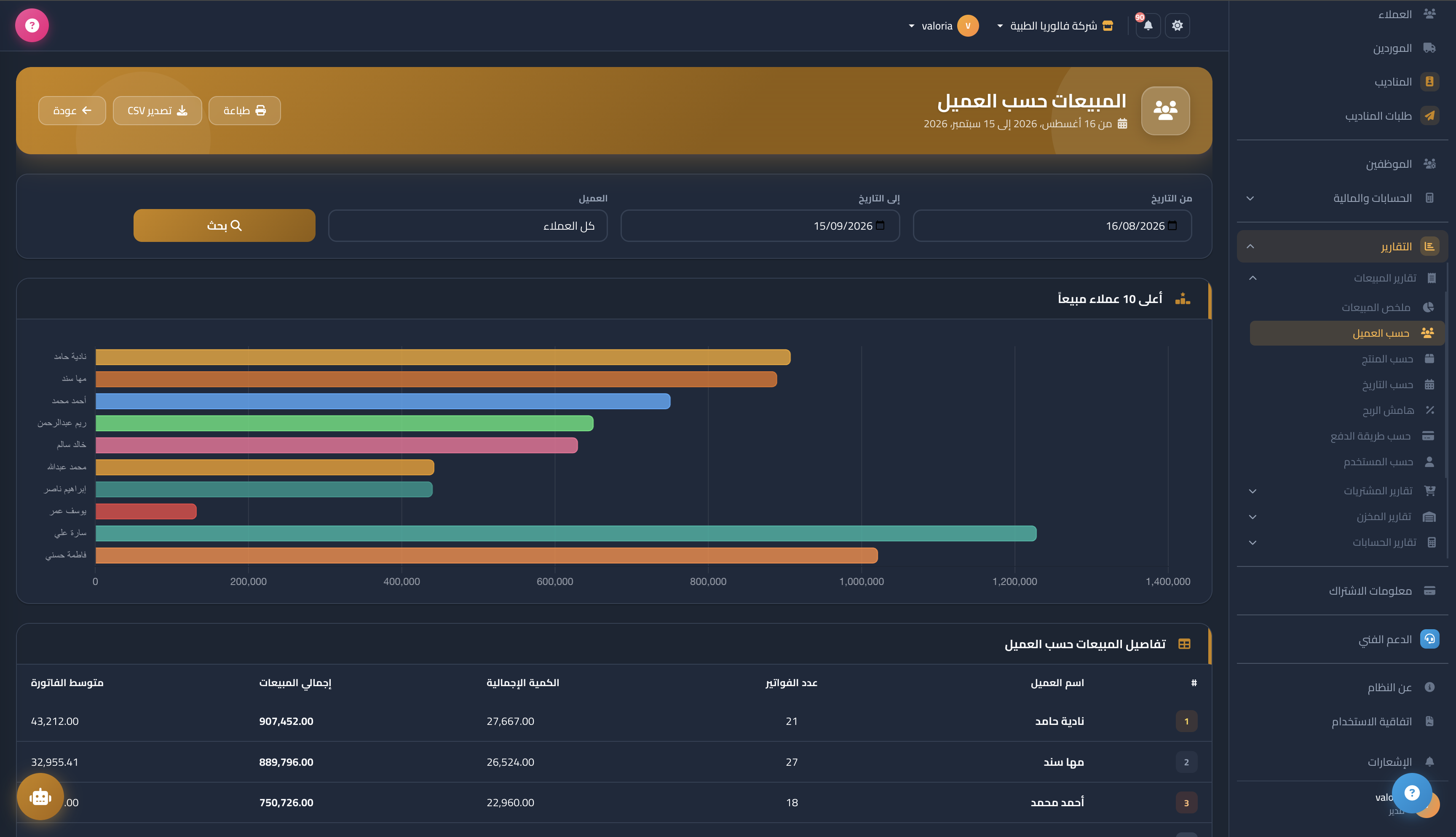Click the pink help question mark icon

point(32,25)
